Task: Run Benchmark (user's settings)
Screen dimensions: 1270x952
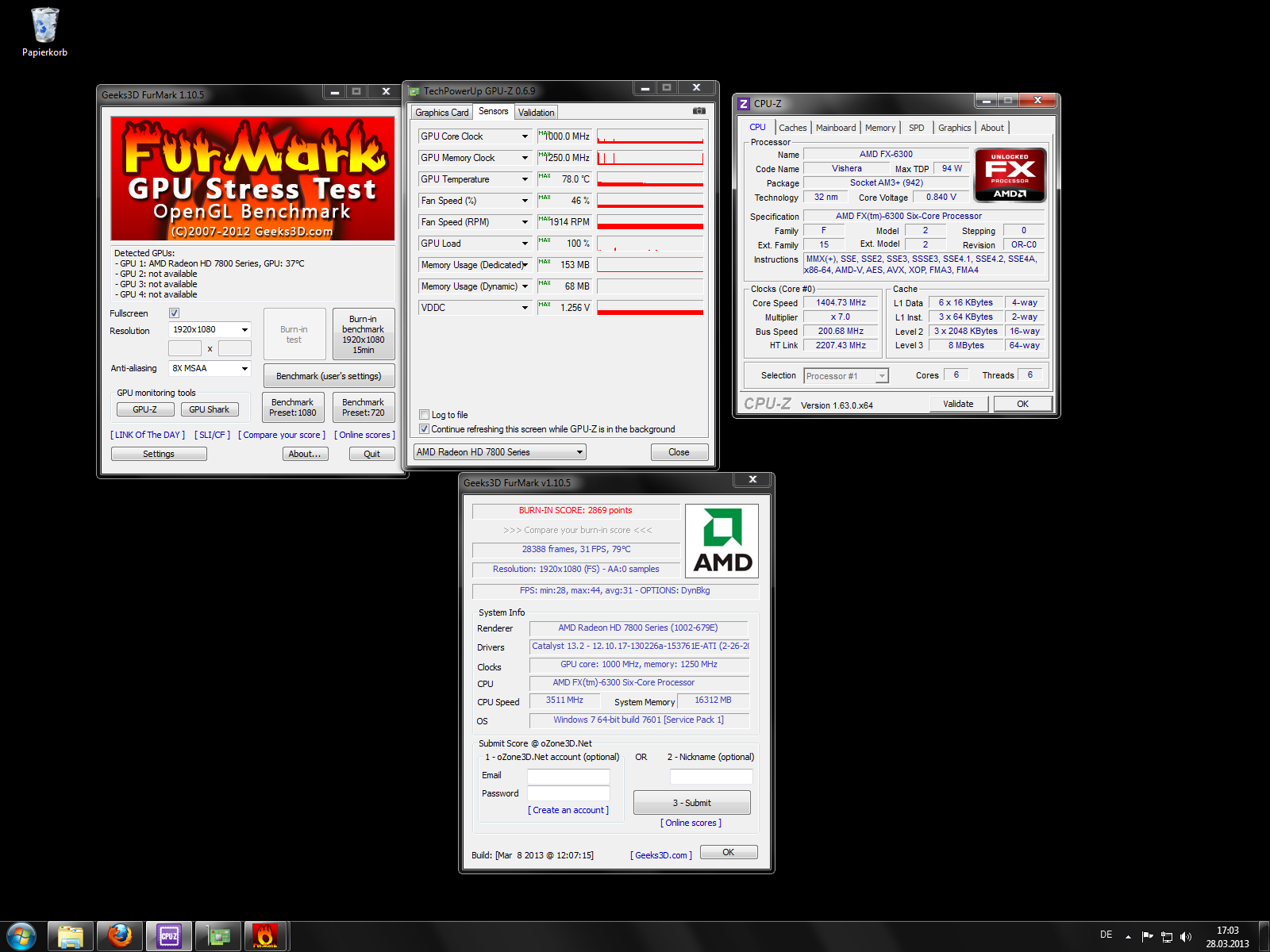Action: tap(329, 376)
